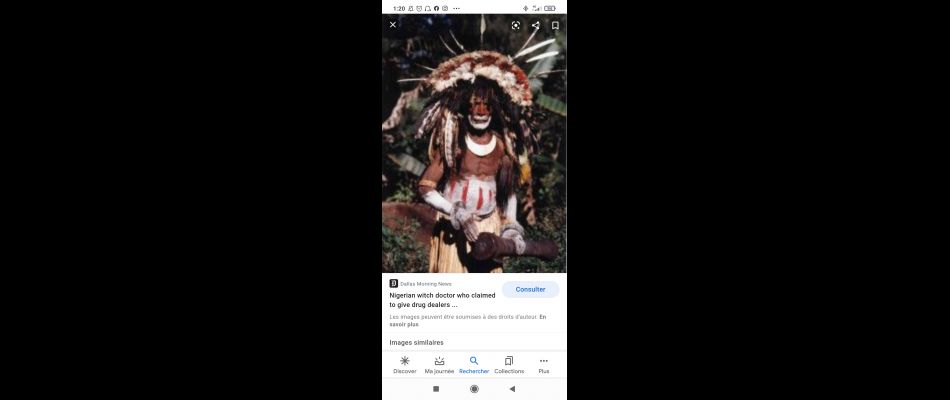Click the Consulter button
Viewport: 950px width, 400px height.
(x=530, y=289)
